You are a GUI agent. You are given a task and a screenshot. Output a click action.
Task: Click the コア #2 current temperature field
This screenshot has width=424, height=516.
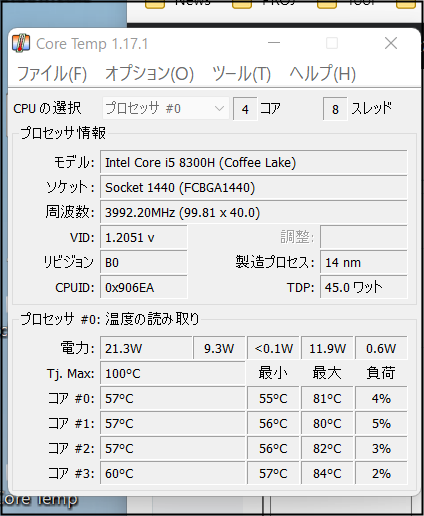click(173, 448)
